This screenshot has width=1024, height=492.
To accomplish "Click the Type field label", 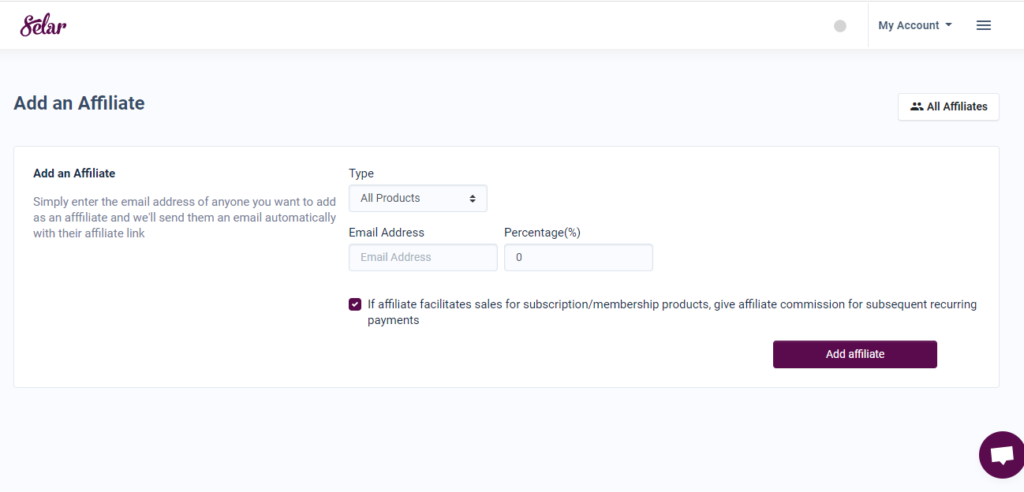I will [x=361, y=173].
